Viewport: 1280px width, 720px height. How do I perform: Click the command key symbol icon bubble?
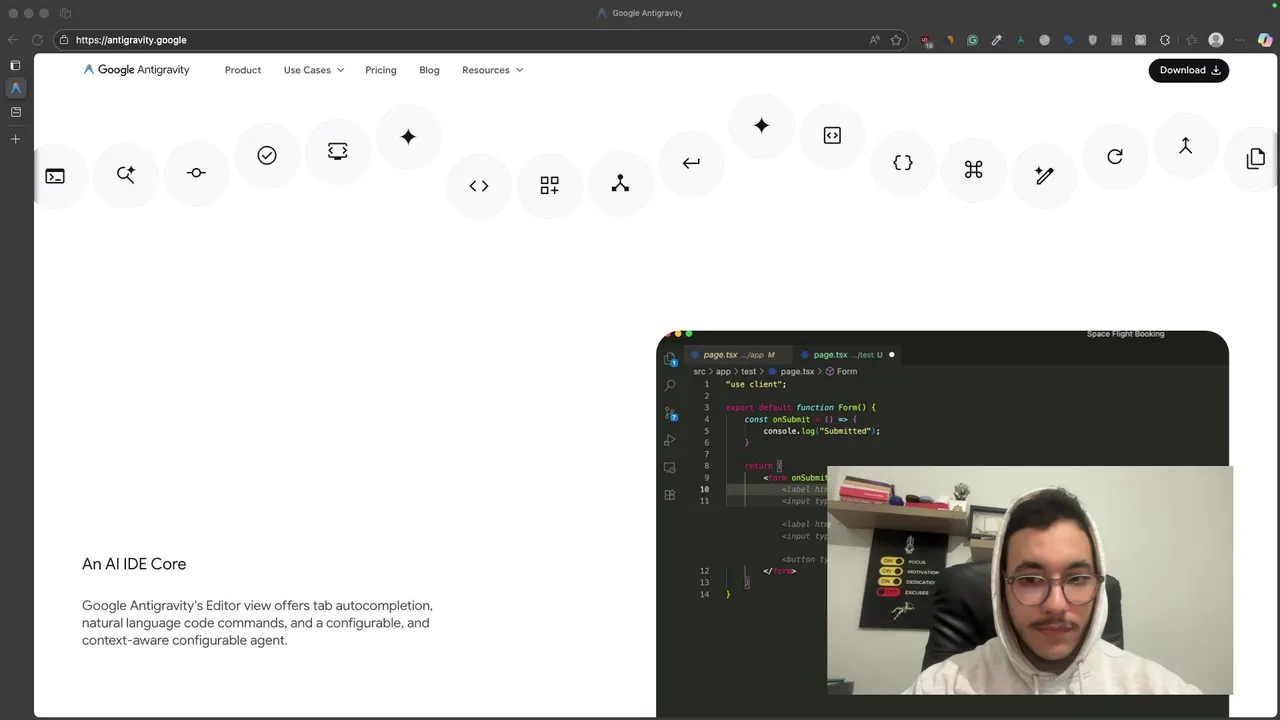pos(974,170)
